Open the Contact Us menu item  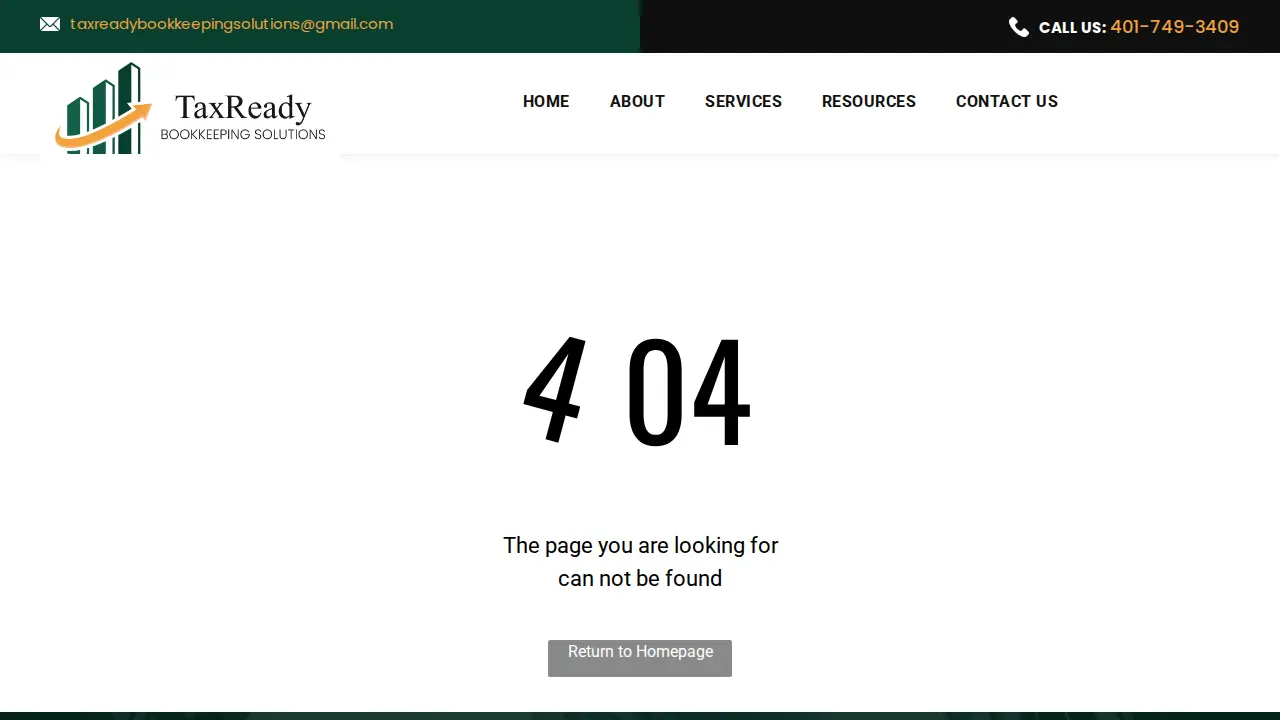tap(1007, 101)
